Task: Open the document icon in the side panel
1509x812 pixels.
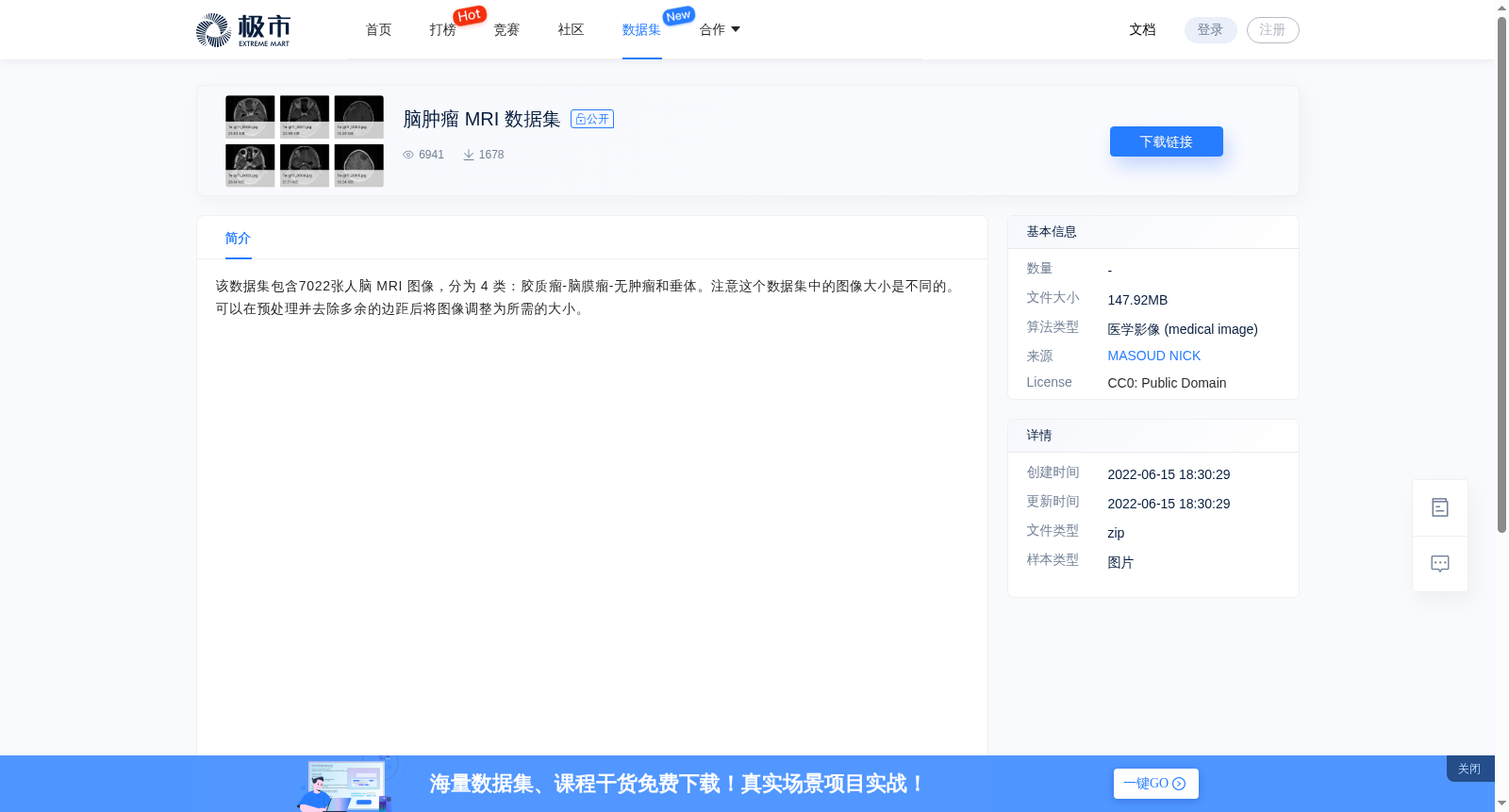Action: tap(1439, 507)
